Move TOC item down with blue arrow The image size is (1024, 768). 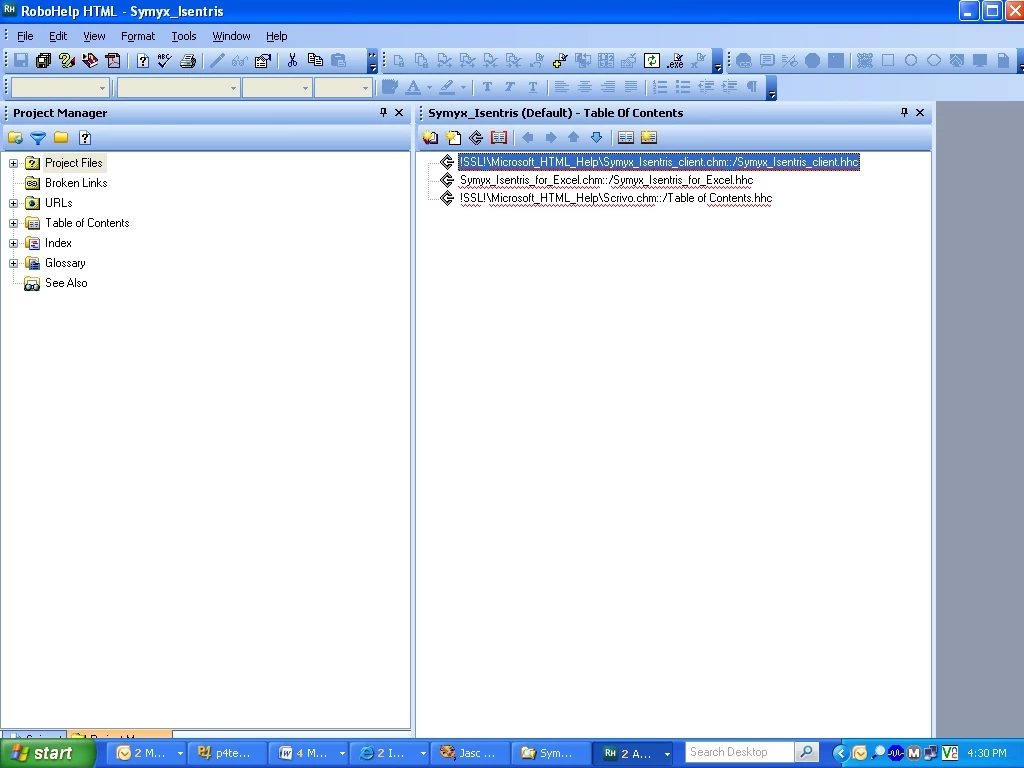point(596,137)
